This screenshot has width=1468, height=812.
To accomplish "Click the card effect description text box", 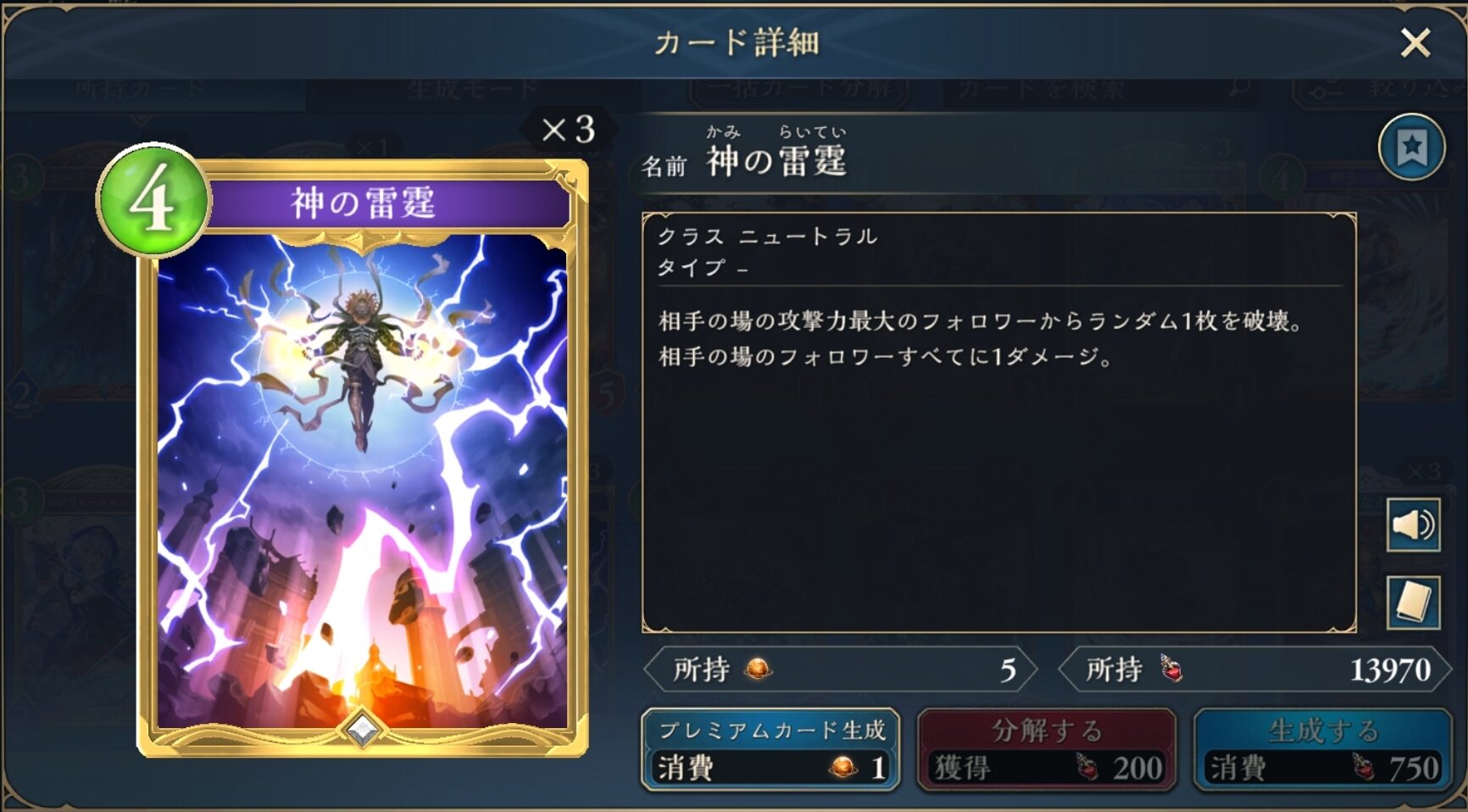I will click(x=999, y=422).
